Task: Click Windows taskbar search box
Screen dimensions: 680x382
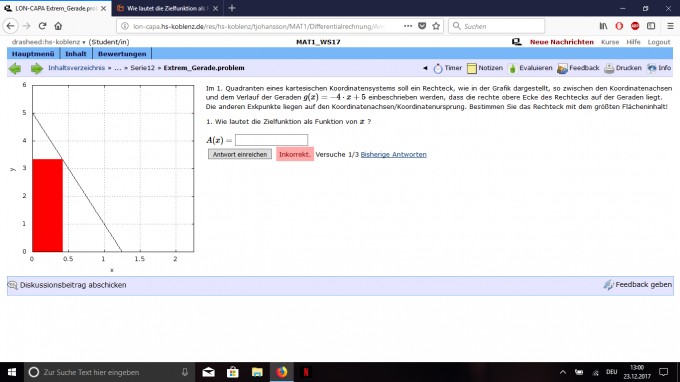Action: pyautogui.click(x=108, y=372)
